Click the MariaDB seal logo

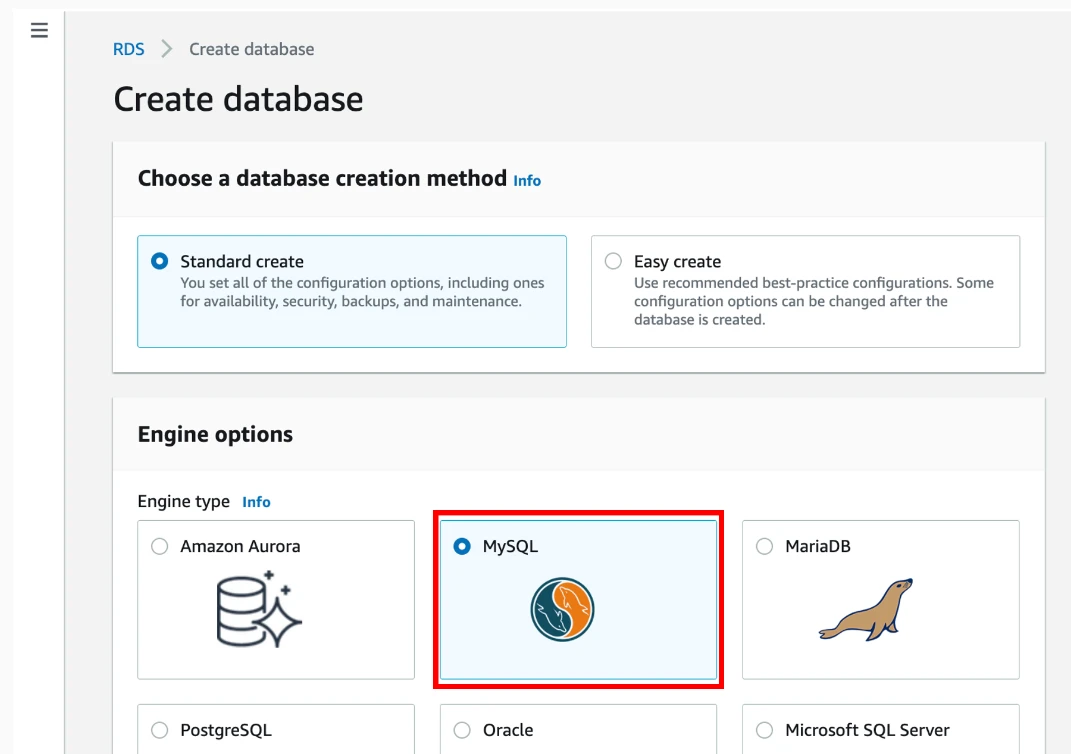point(866,610)
